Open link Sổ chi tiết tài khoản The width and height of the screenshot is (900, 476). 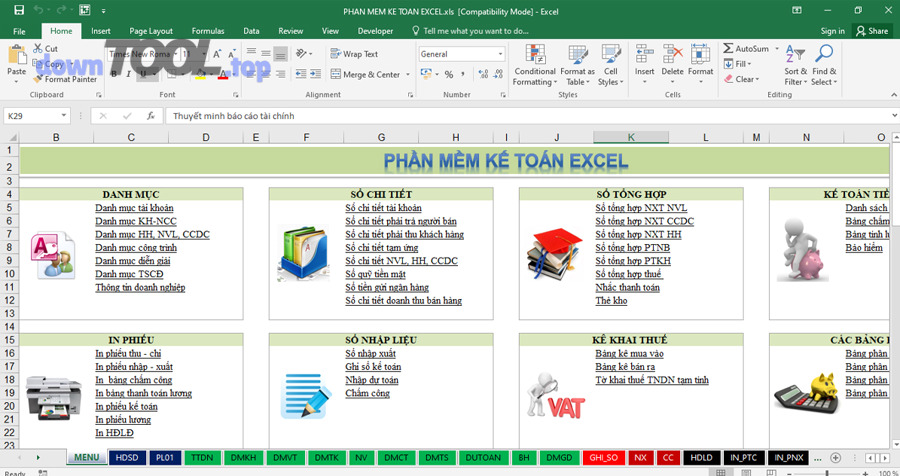[383, 208]
